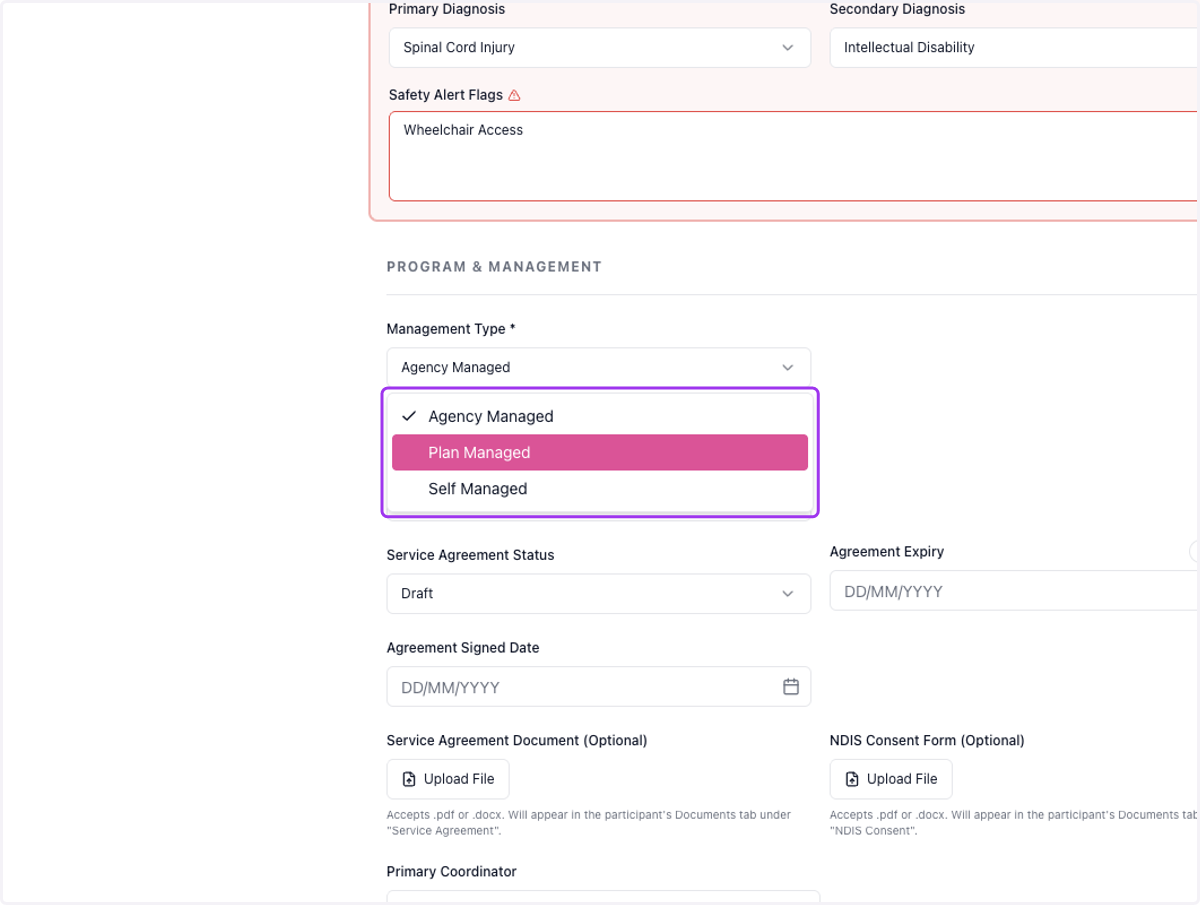Click the Management Type label
Viewport: 1200px width, 905px height.
(451, 329)
